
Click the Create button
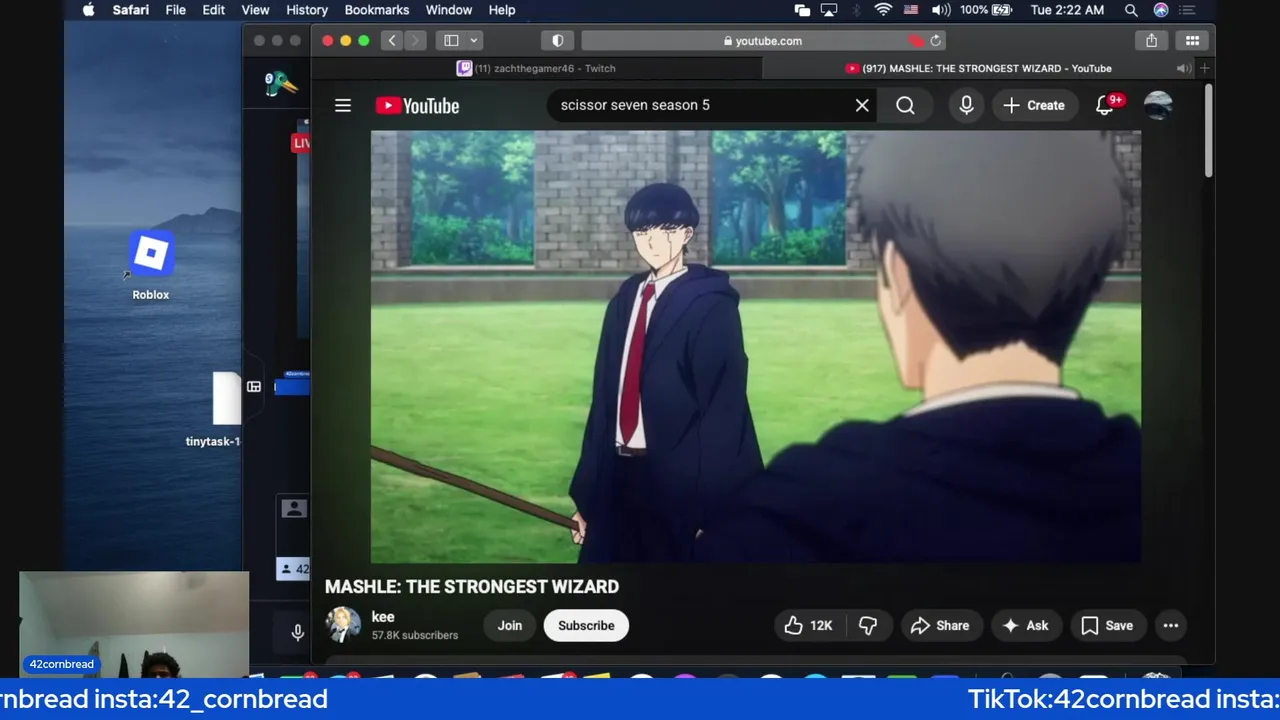(1035, 105)
